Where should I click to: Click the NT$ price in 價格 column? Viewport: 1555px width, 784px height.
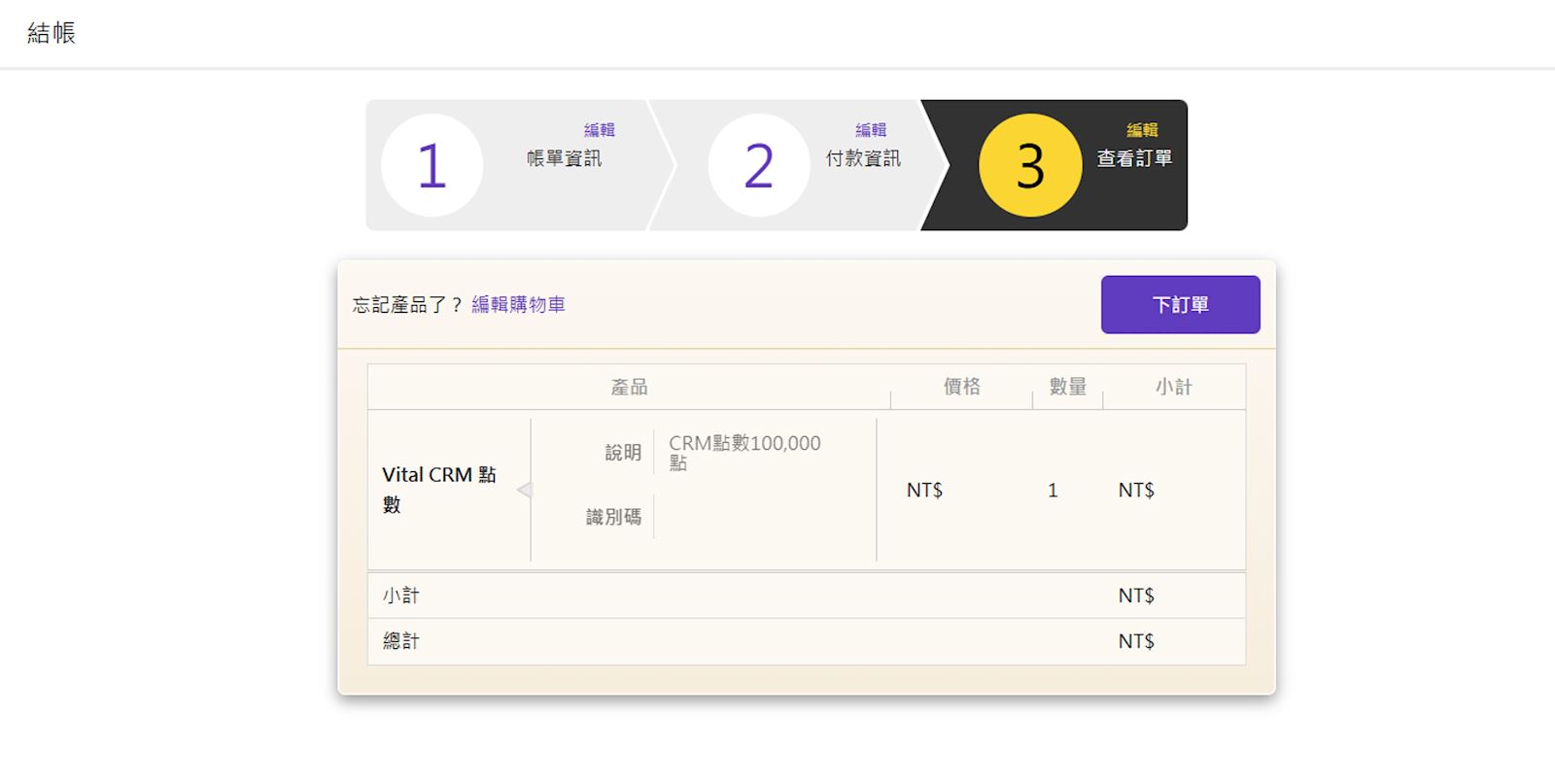(924, 491)
